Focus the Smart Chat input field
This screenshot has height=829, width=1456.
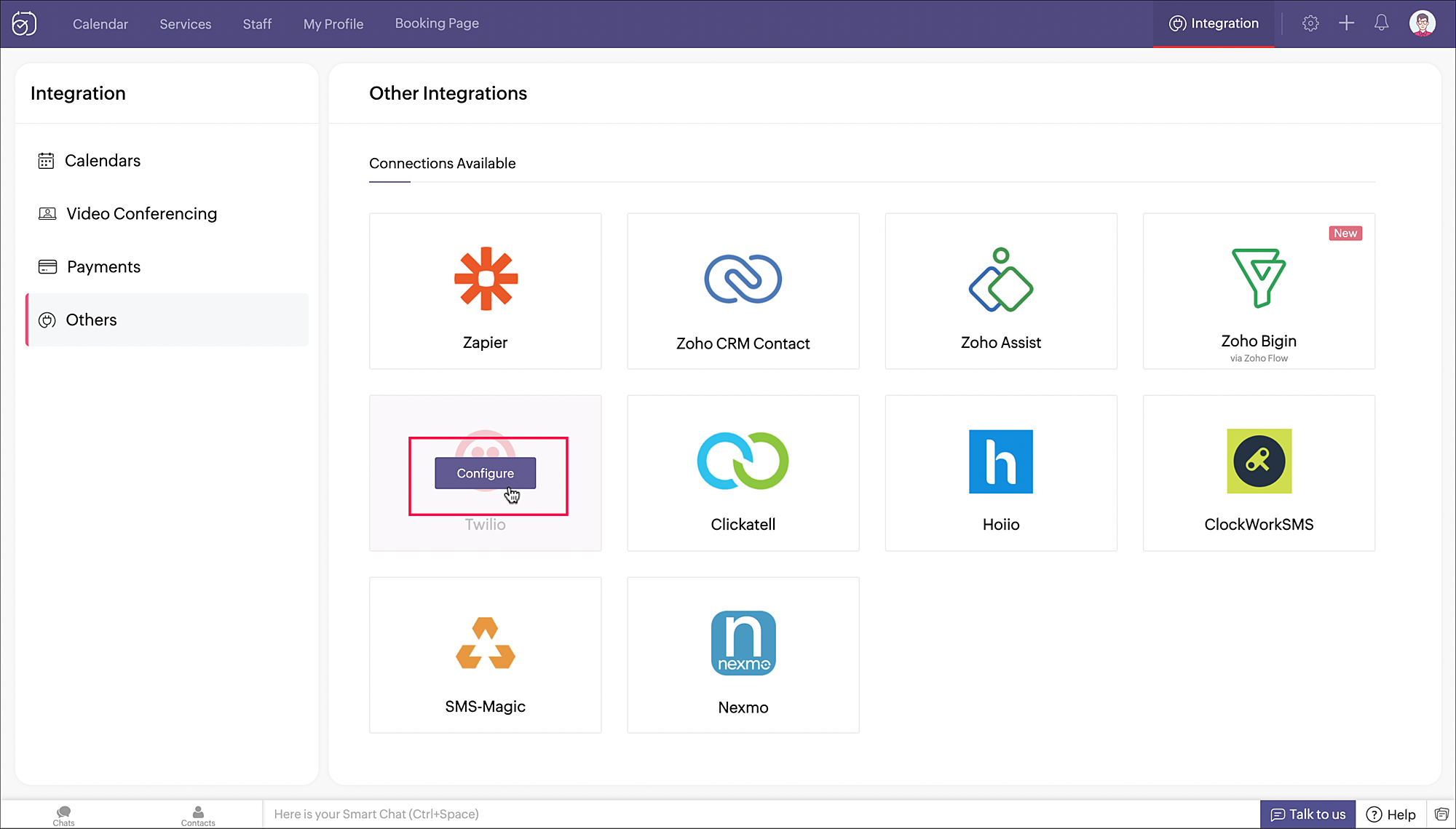click(x=761, y=814)
